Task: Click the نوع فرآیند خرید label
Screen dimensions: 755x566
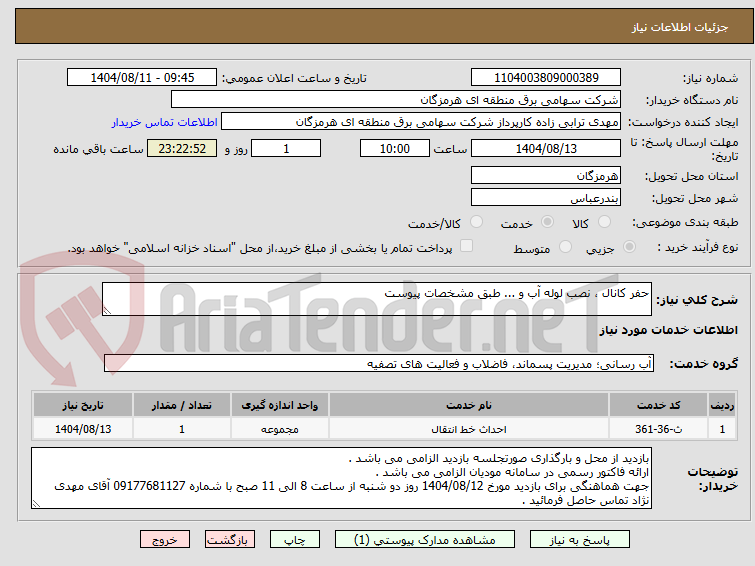Action: coord(698,248)
